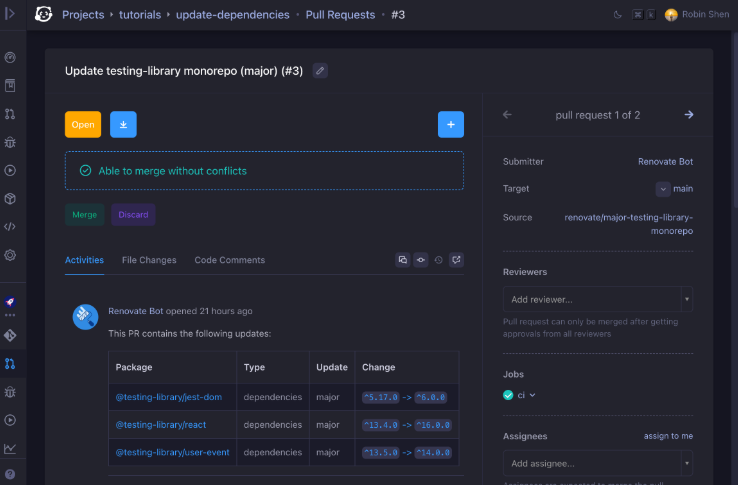Open project Code git icon in sidebar
The image size is (738, 485).
click(x=10, y=335)
